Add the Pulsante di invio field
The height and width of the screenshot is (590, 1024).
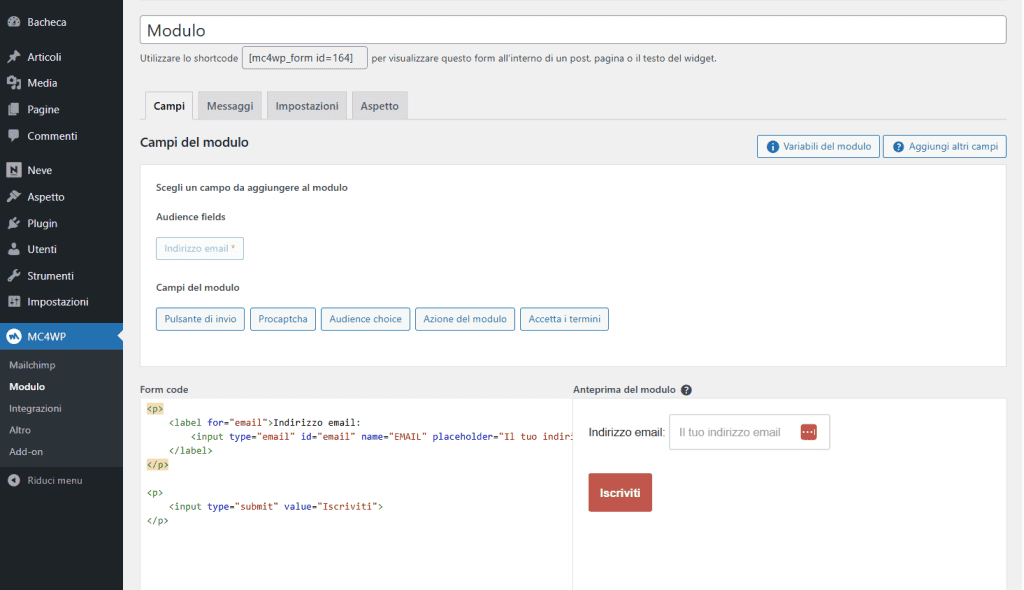coord(200,319)
